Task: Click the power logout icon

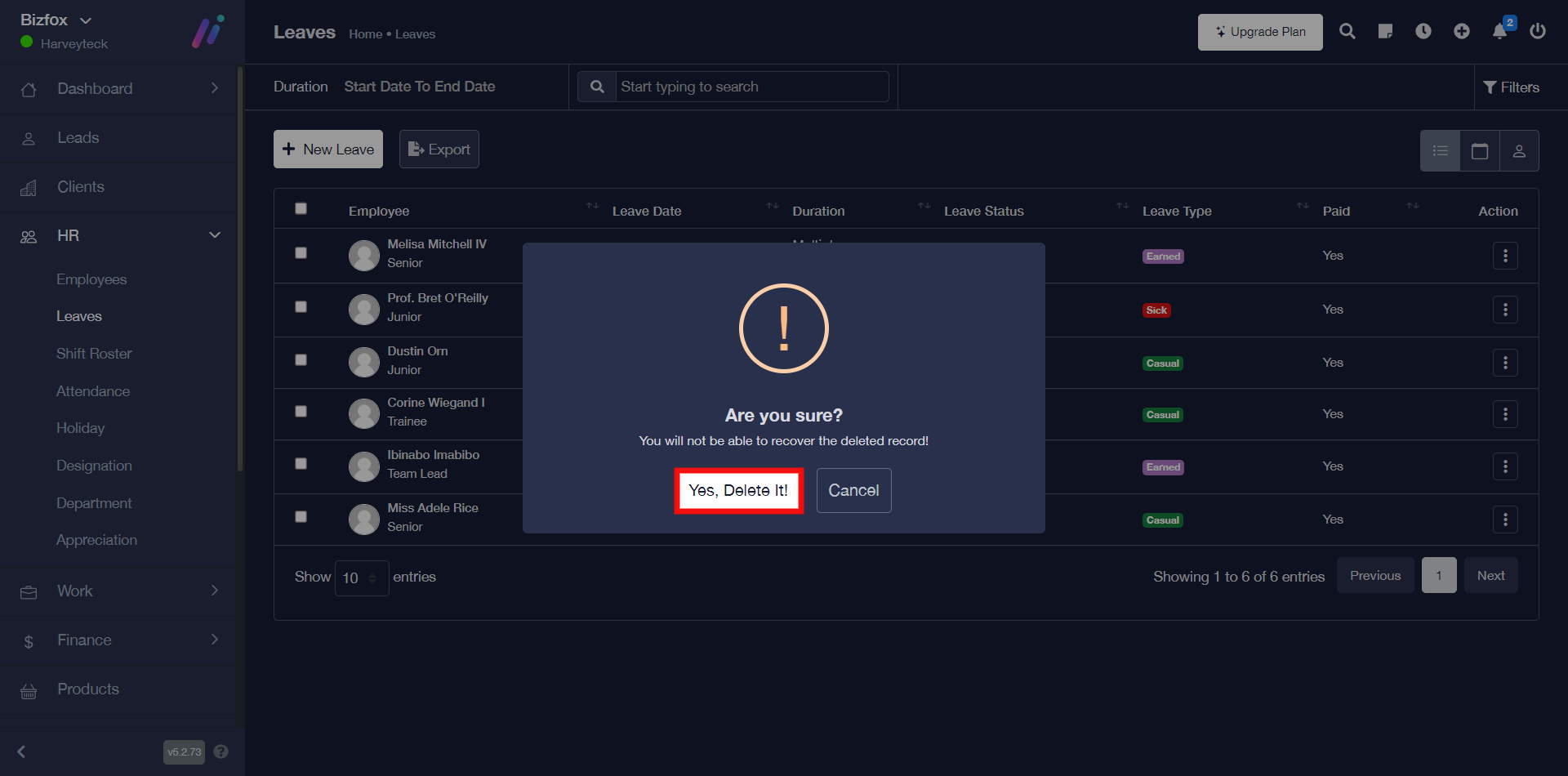Action: (1538, 32)
